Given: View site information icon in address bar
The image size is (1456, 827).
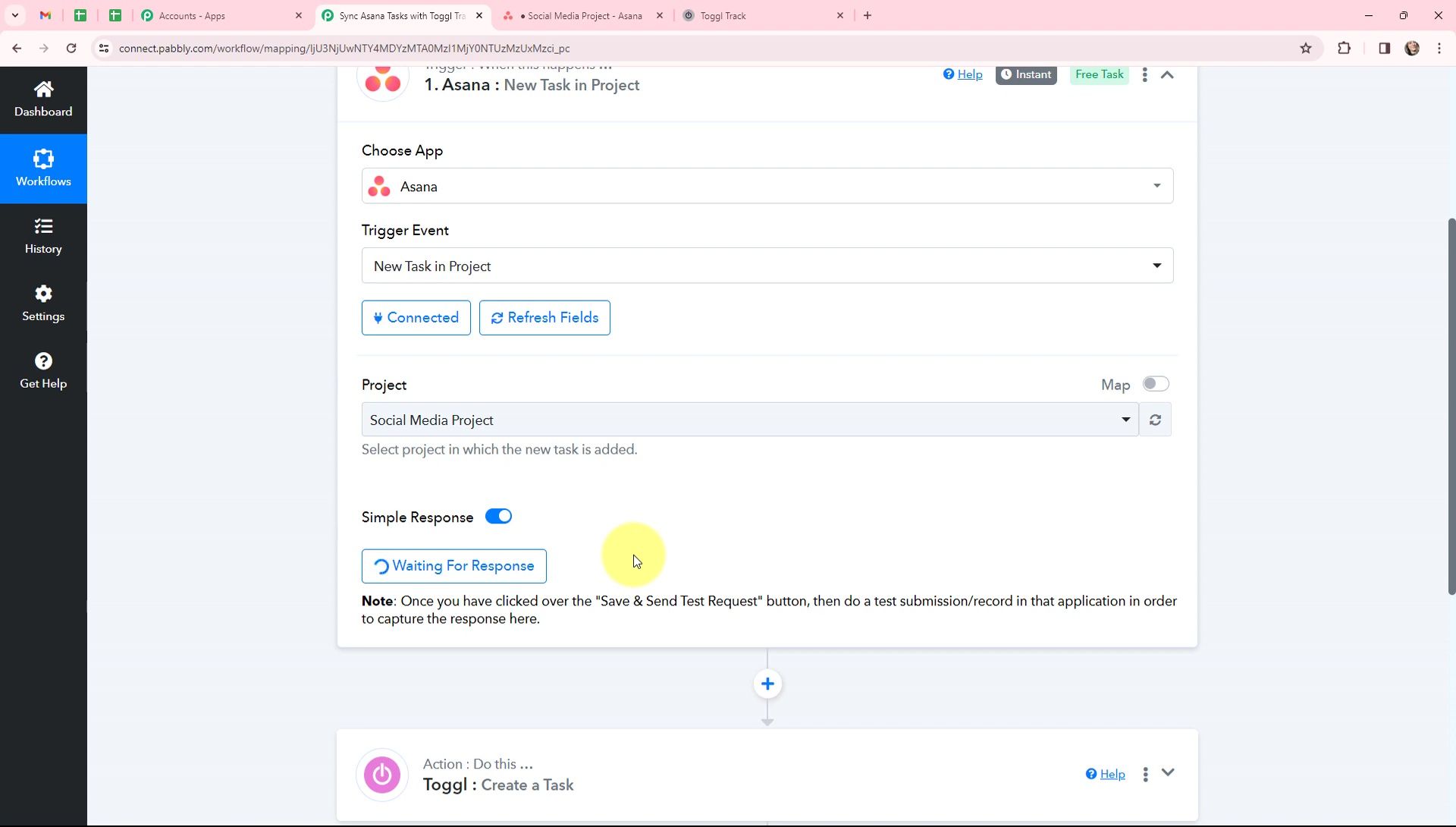Looking at the screenshot, I should pyautogui.click(x=104, y=49).
